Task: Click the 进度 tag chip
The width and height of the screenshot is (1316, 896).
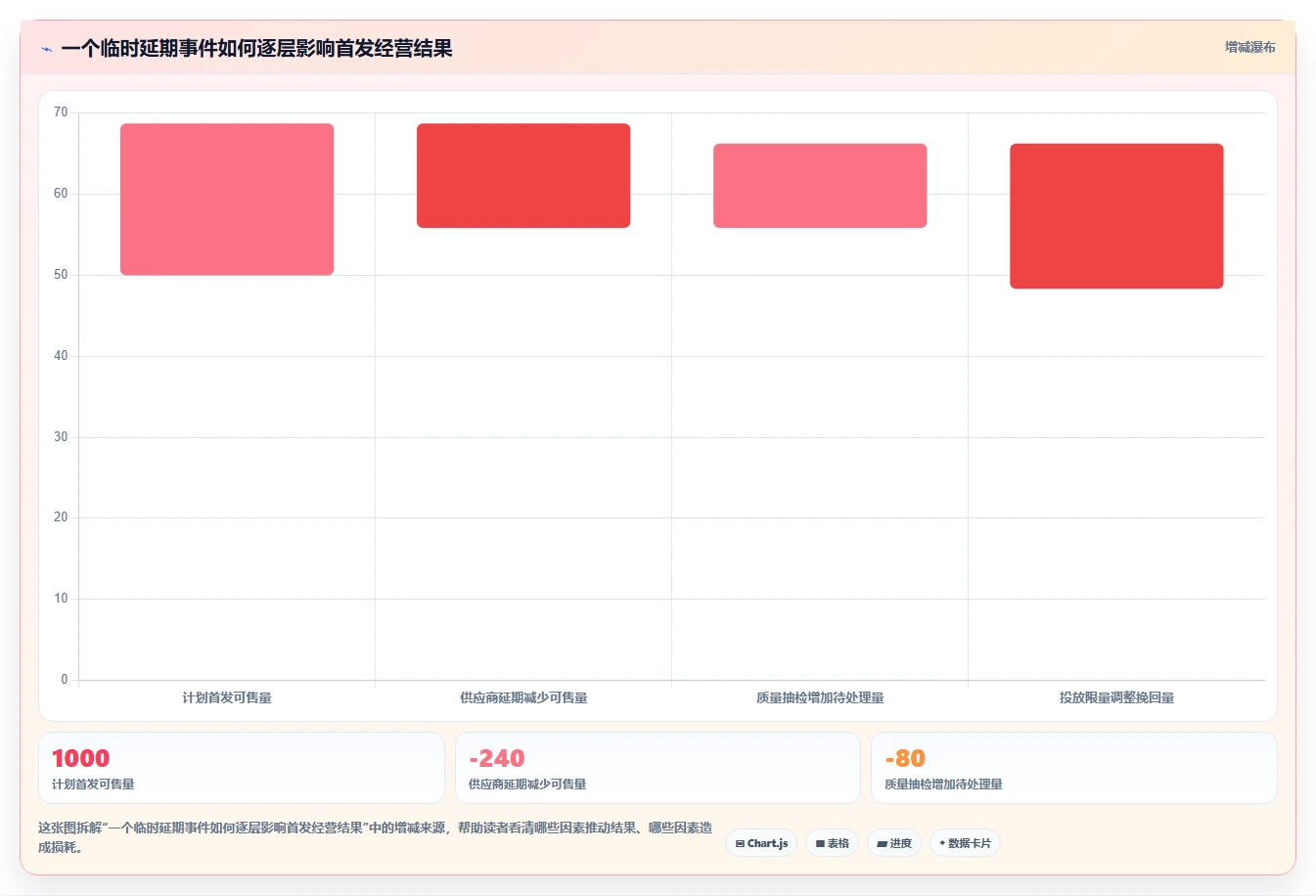Action: (x=894, y=843)
